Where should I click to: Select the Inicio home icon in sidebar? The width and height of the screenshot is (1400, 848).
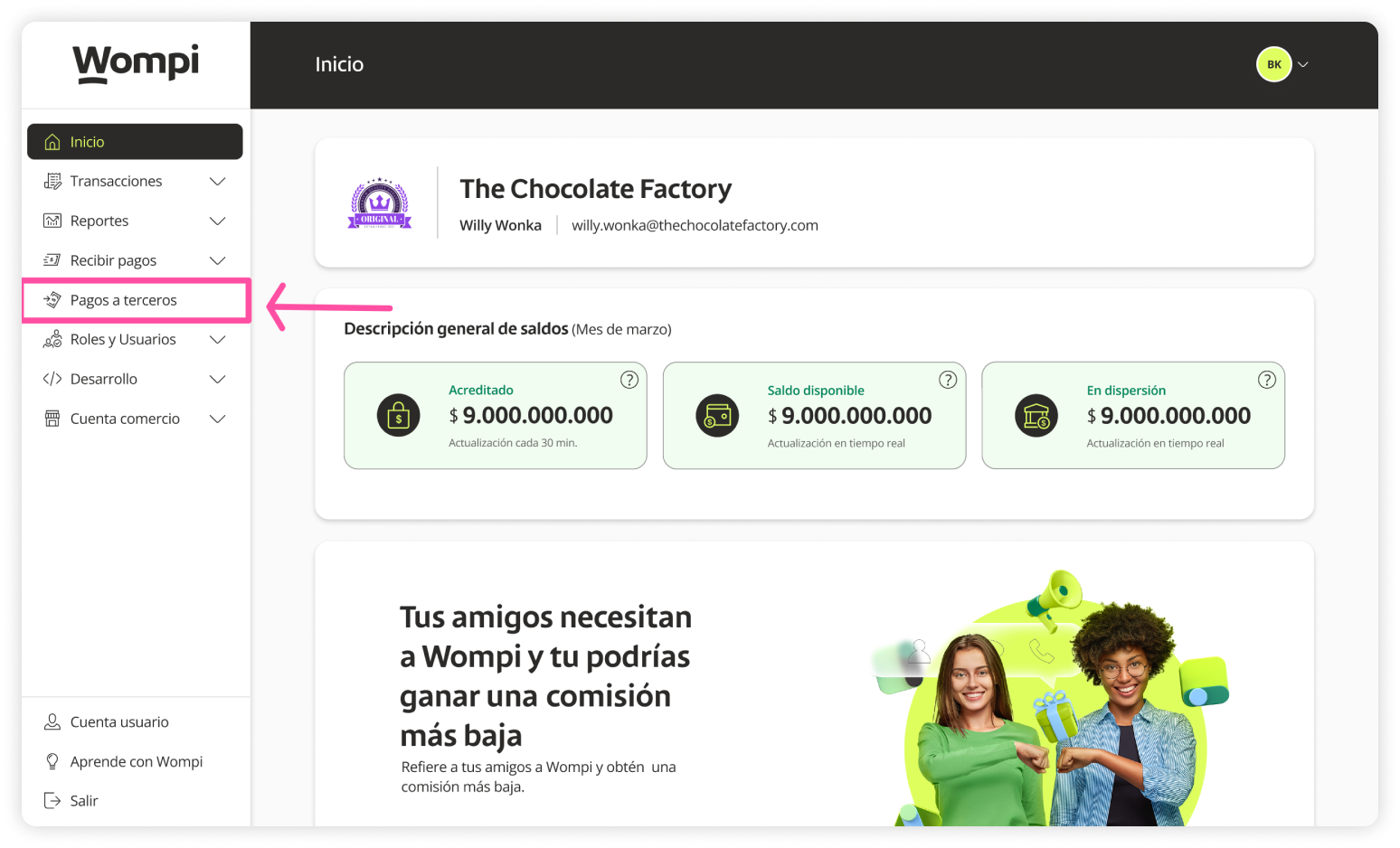[54, 141]
